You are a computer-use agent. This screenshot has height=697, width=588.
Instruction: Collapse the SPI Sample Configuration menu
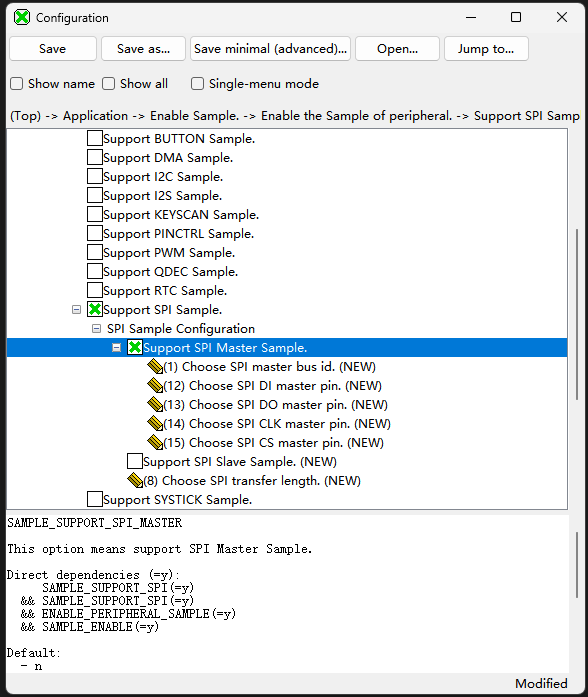click(96, 328)
